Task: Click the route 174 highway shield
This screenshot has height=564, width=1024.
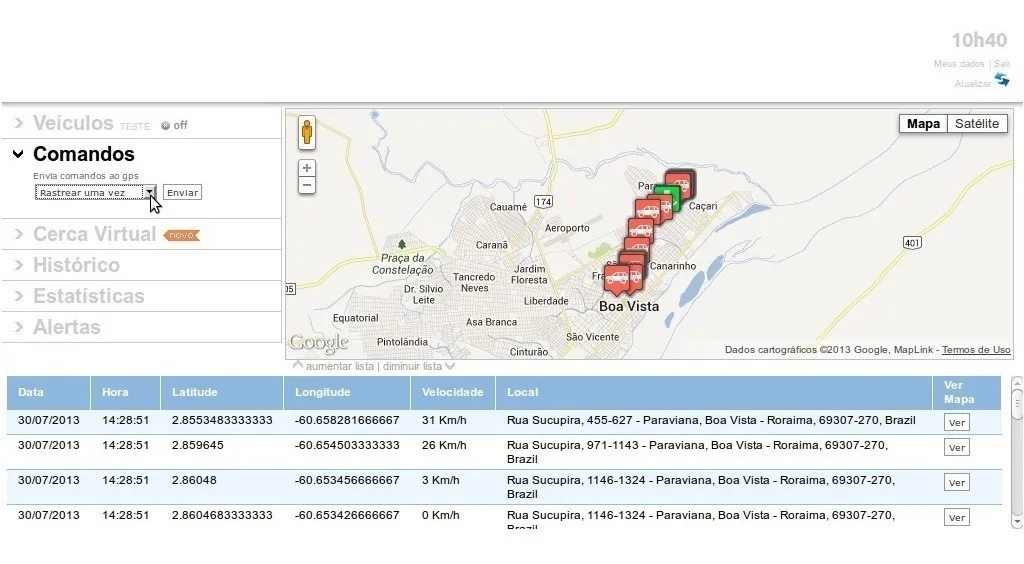Action: pyautogui.click(x=543, y=202)
